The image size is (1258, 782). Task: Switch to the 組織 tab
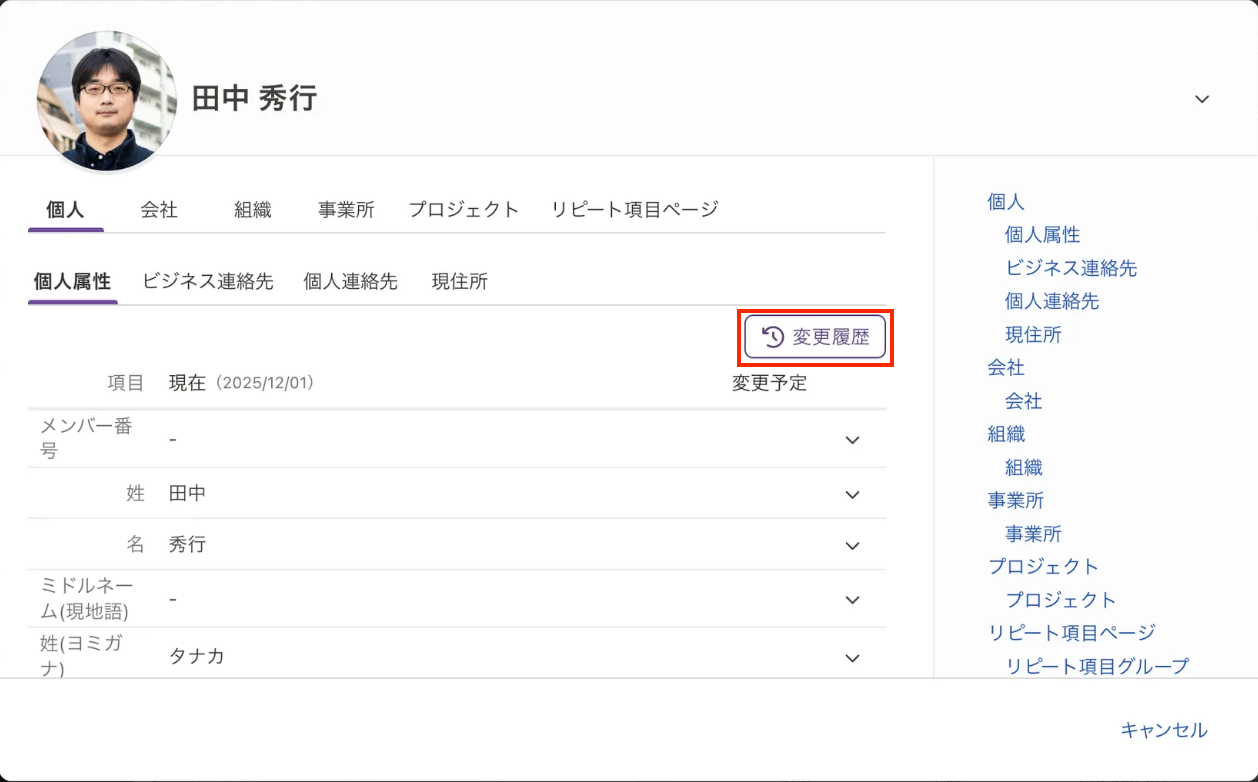[x=253, y=210]
